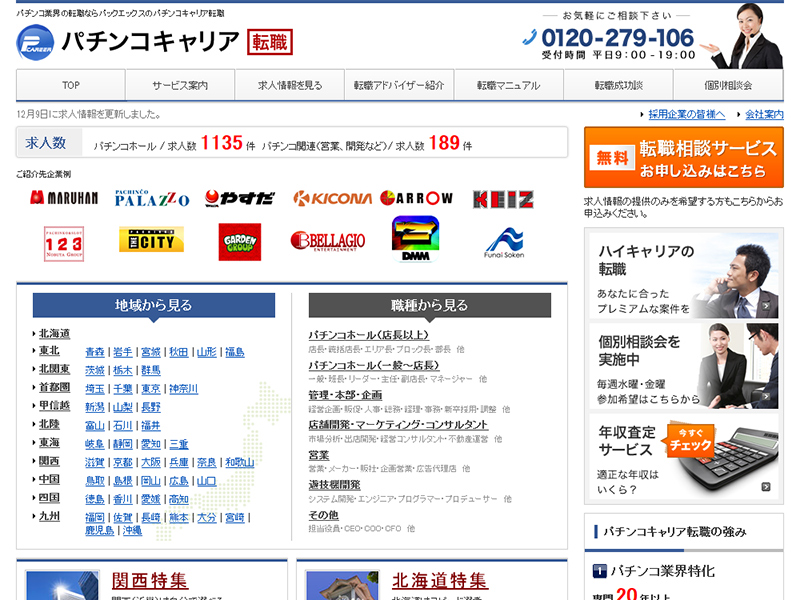Open 遊技機開発 job category link

[x=334, y=485]
